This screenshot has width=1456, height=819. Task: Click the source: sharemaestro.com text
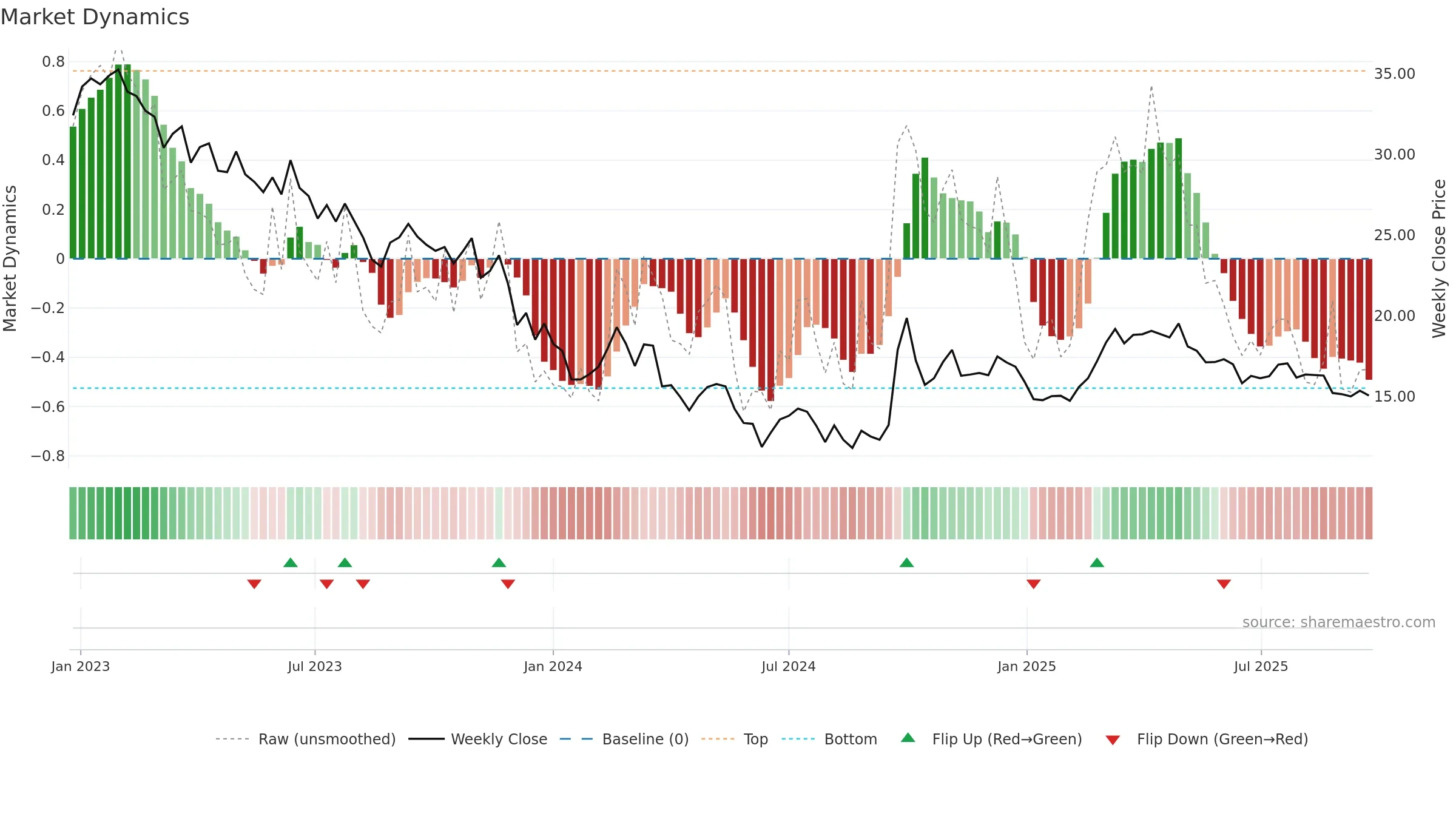[1339, 622]
